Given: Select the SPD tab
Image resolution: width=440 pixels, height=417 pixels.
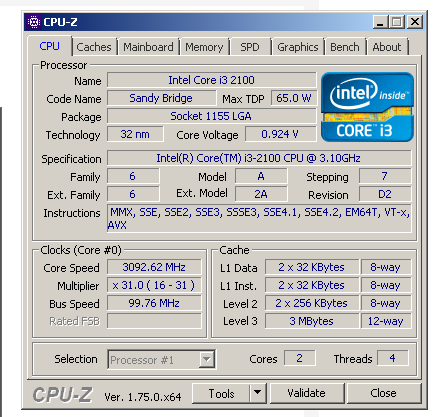Looking at the screenshot, I should (x=250, y=47).
